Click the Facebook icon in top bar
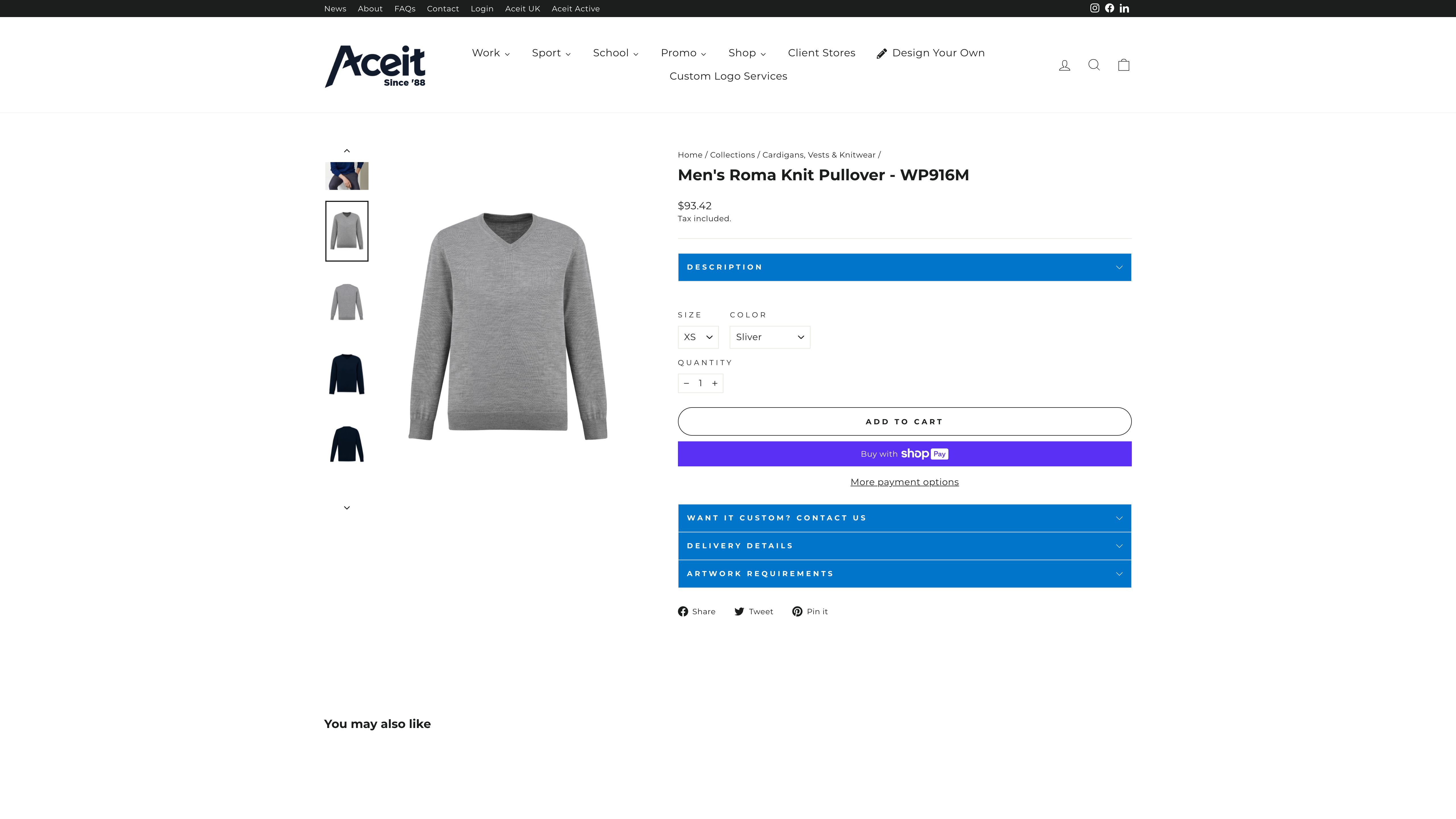This screenshot has width=1456, height=819. click(1109, 8)
